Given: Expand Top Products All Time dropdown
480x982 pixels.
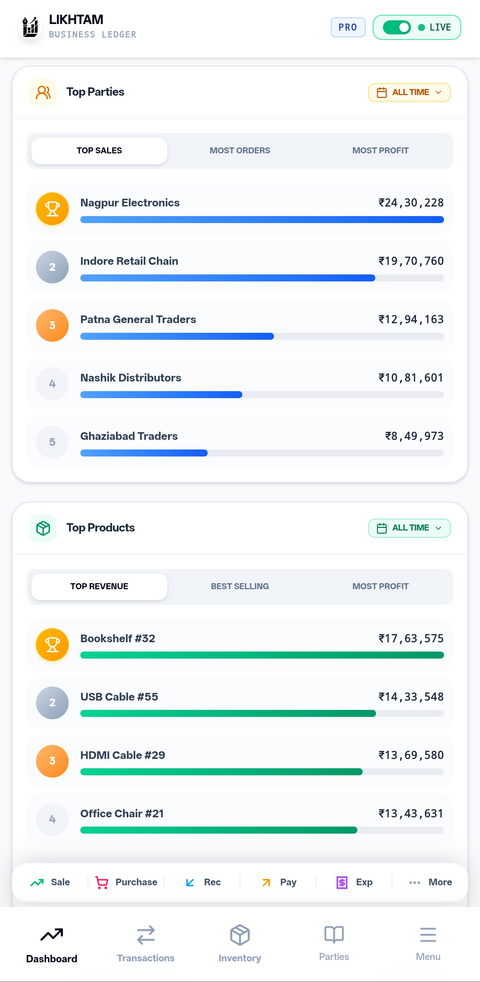Looking at the screenshot, I should 409,528.
